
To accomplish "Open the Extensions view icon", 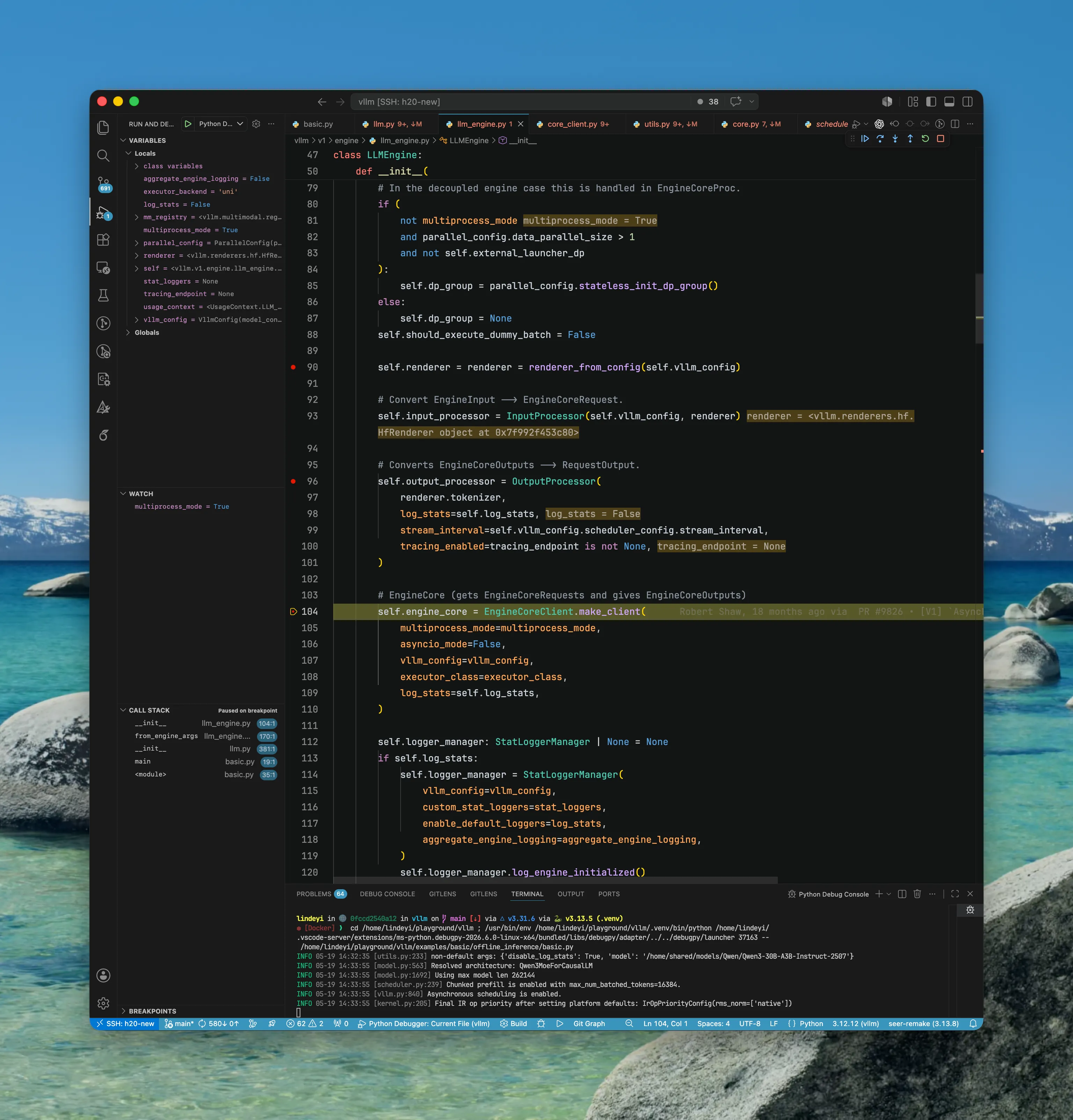I will [x=103, y=240].
